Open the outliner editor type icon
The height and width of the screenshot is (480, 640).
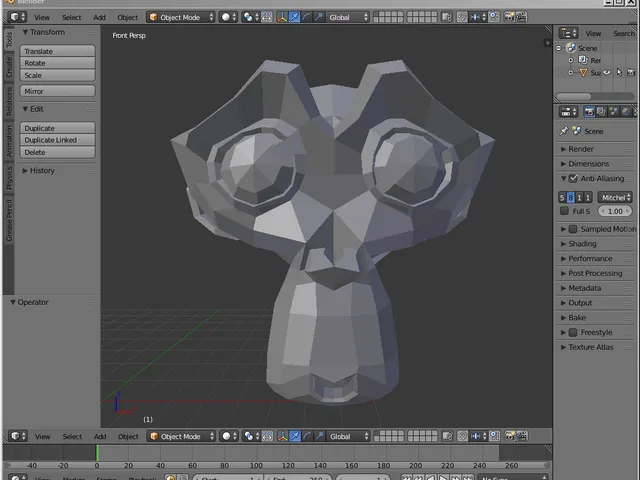(x=569, y=33)
